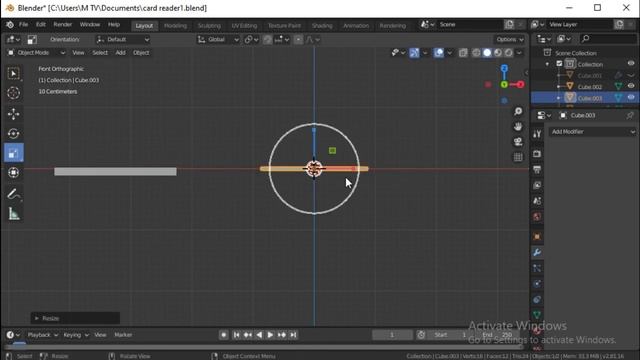Screen dimensions: 640x360
Task: Toggle viewport gizmos display
Action: [x=414, y=53]
